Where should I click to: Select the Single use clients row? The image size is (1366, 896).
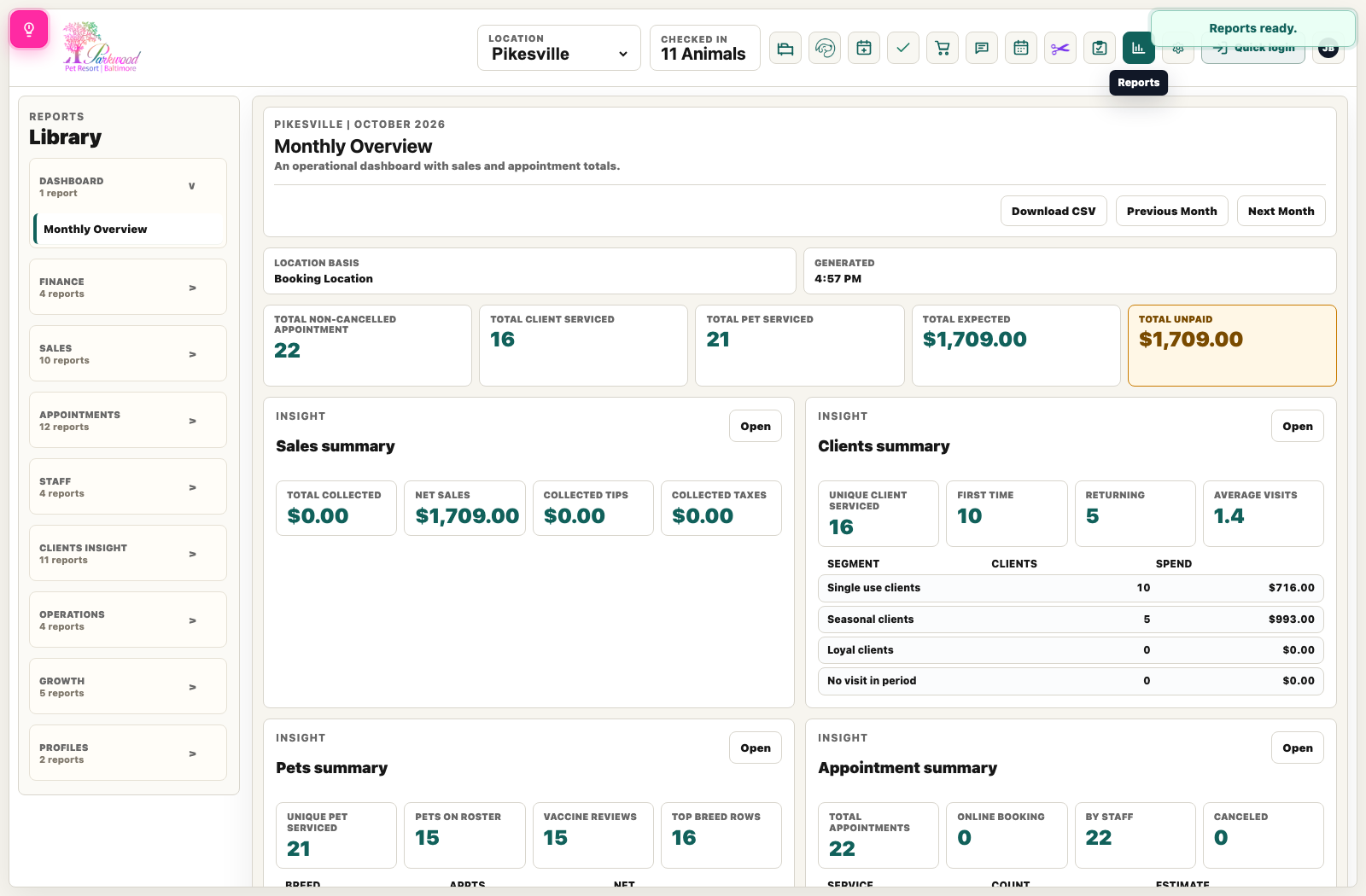pyautogui.click(x=1071, y=588)
